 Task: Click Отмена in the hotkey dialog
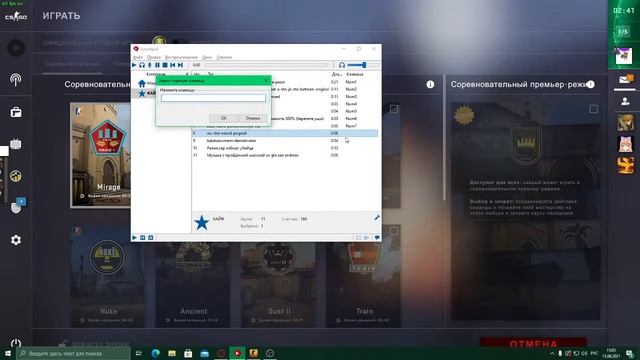253,118
